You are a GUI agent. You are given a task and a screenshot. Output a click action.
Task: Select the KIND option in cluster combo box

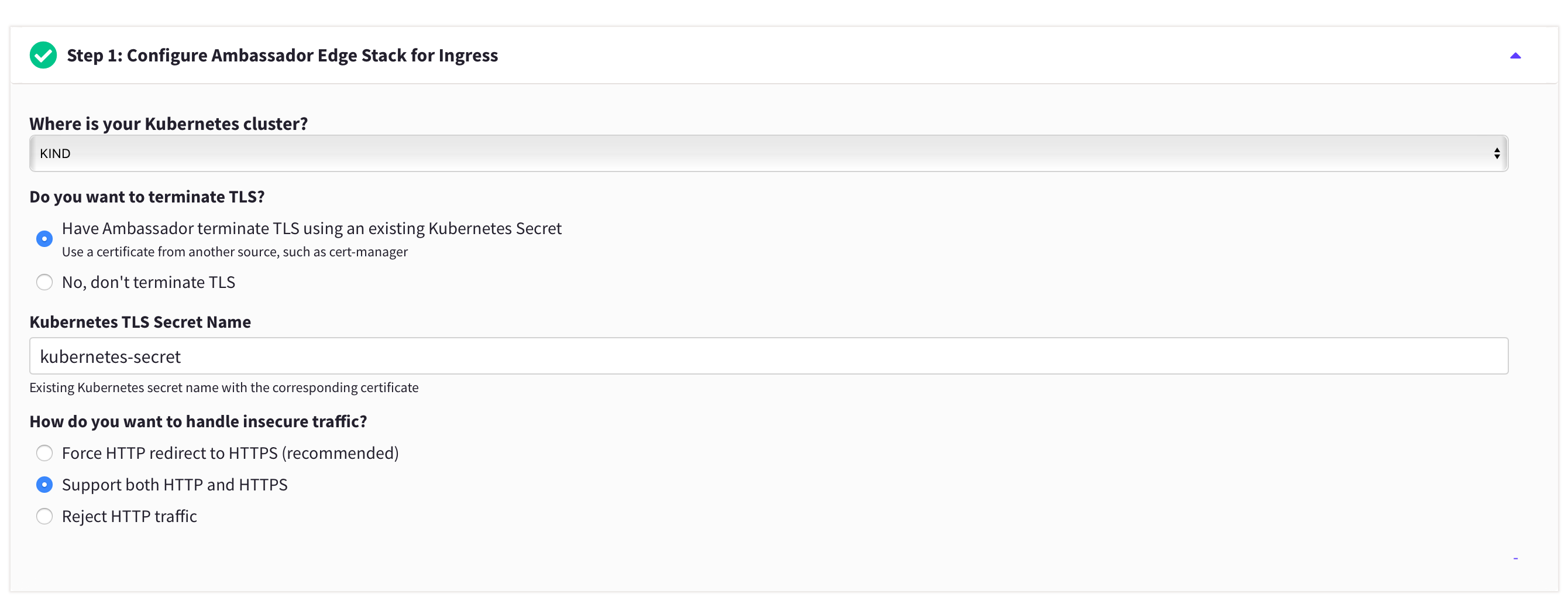pos(56,153)
